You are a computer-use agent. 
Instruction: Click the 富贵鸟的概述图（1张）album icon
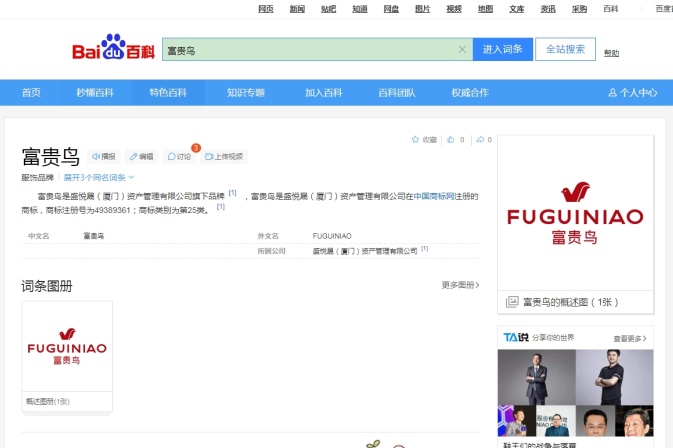click(512, 302)
